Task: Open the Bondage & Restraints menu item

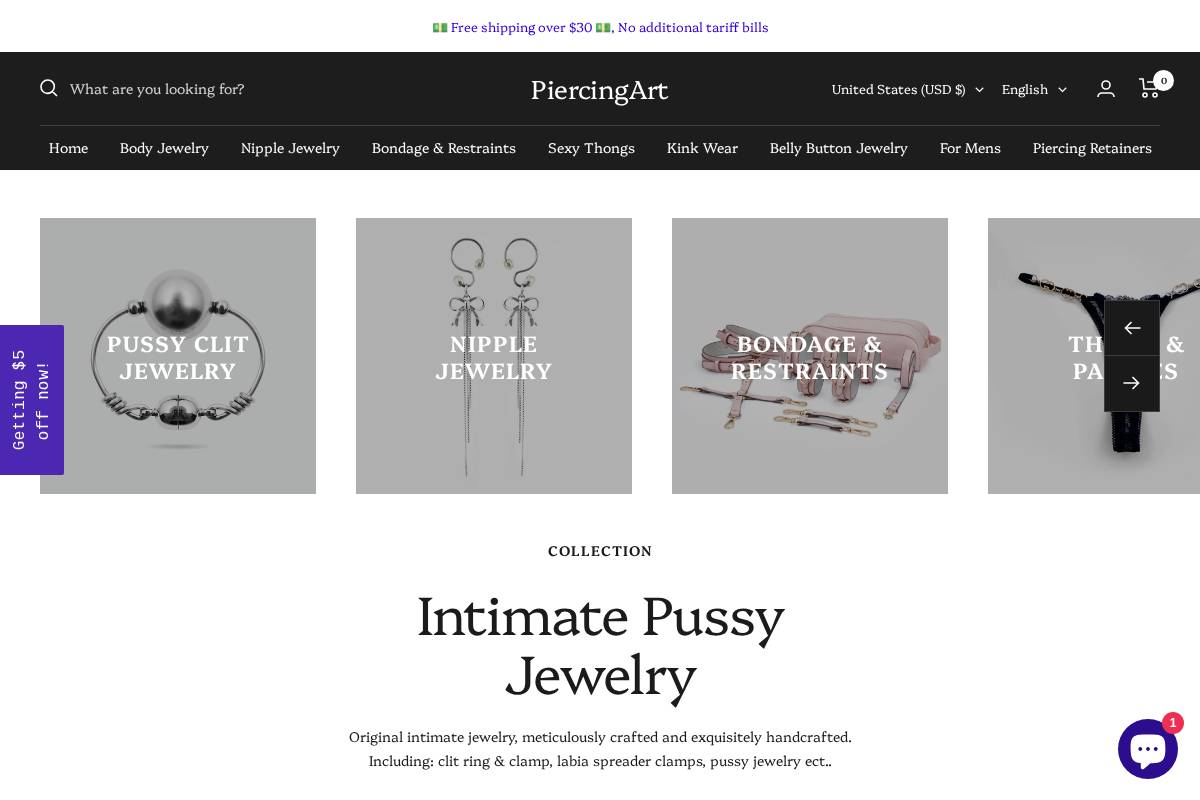Action: click(x=444, y=148)
